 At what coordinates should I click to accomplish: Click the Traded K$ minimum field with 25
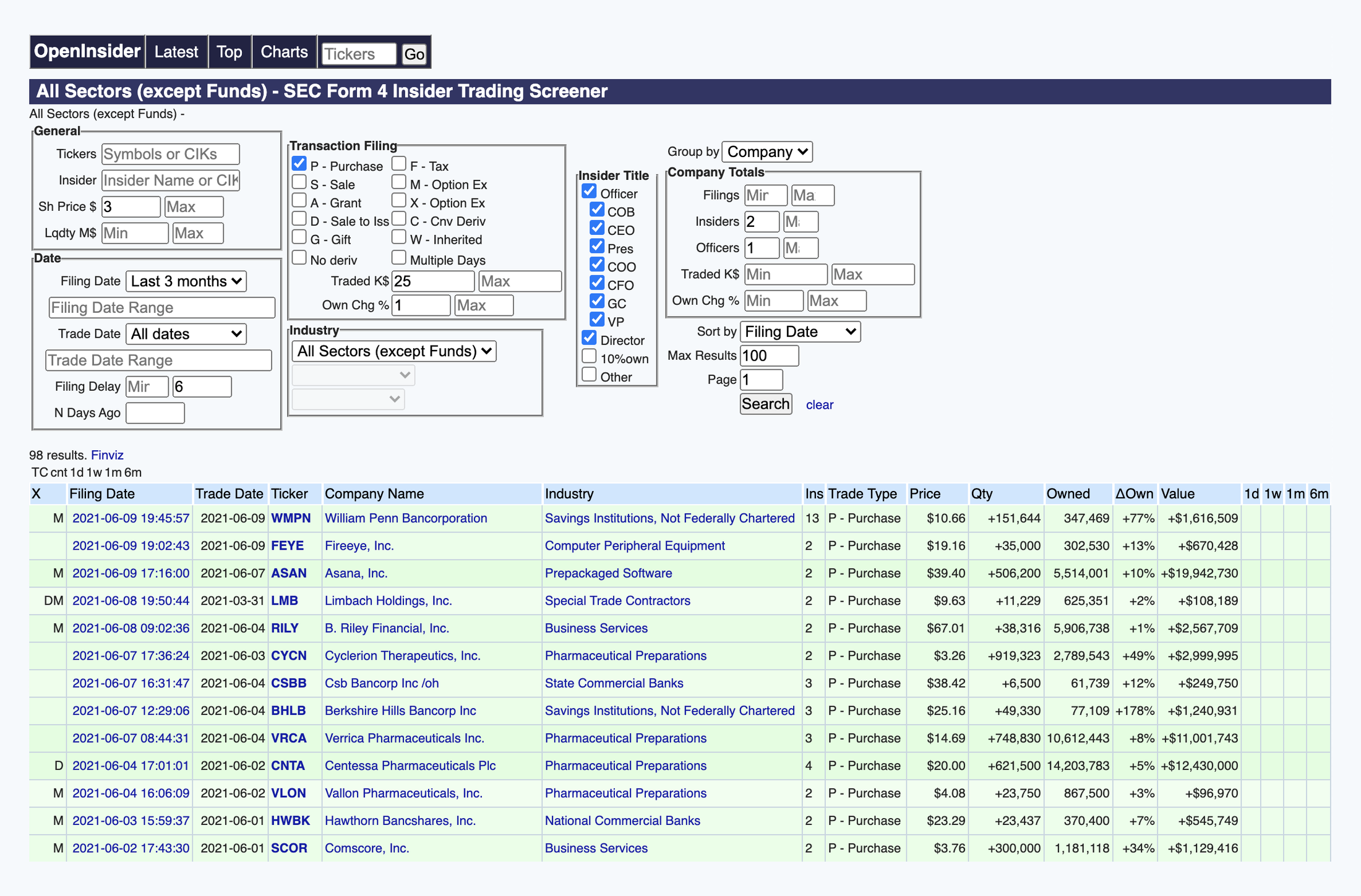coord(433,281)
